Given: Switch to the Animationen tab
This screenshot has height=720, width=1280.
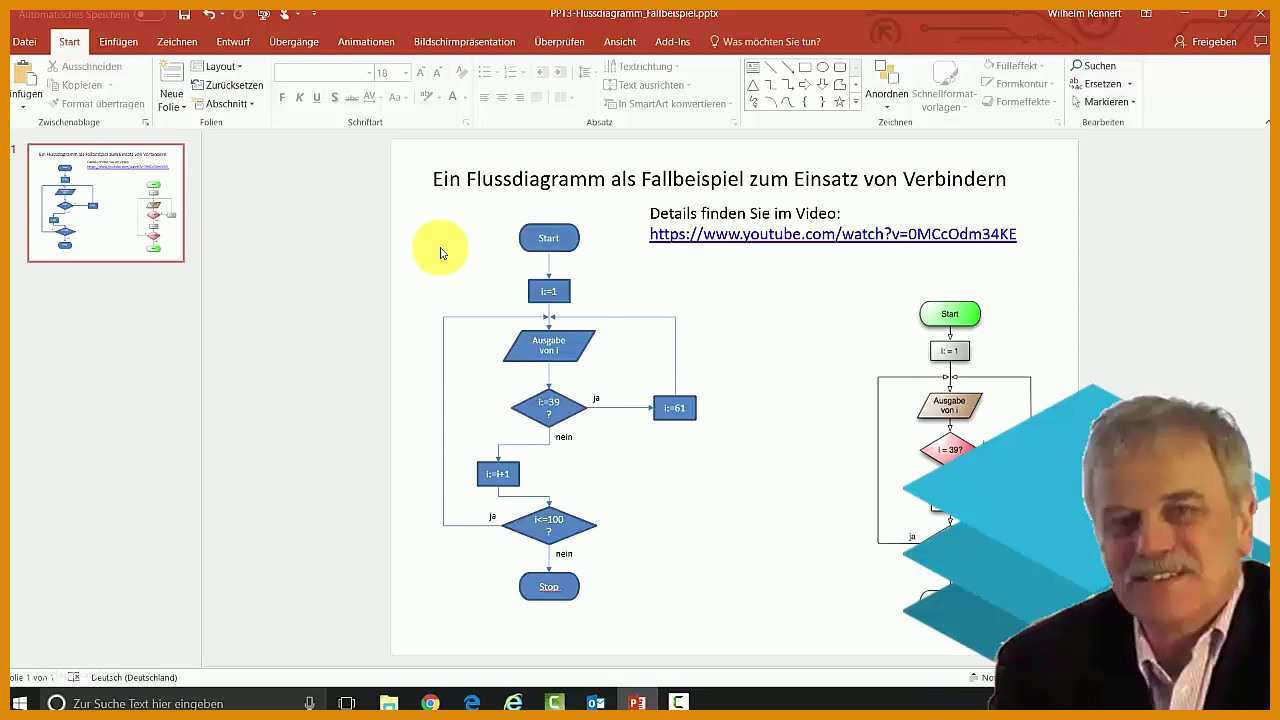Looking at the screenshot, I should coord(366,42).
